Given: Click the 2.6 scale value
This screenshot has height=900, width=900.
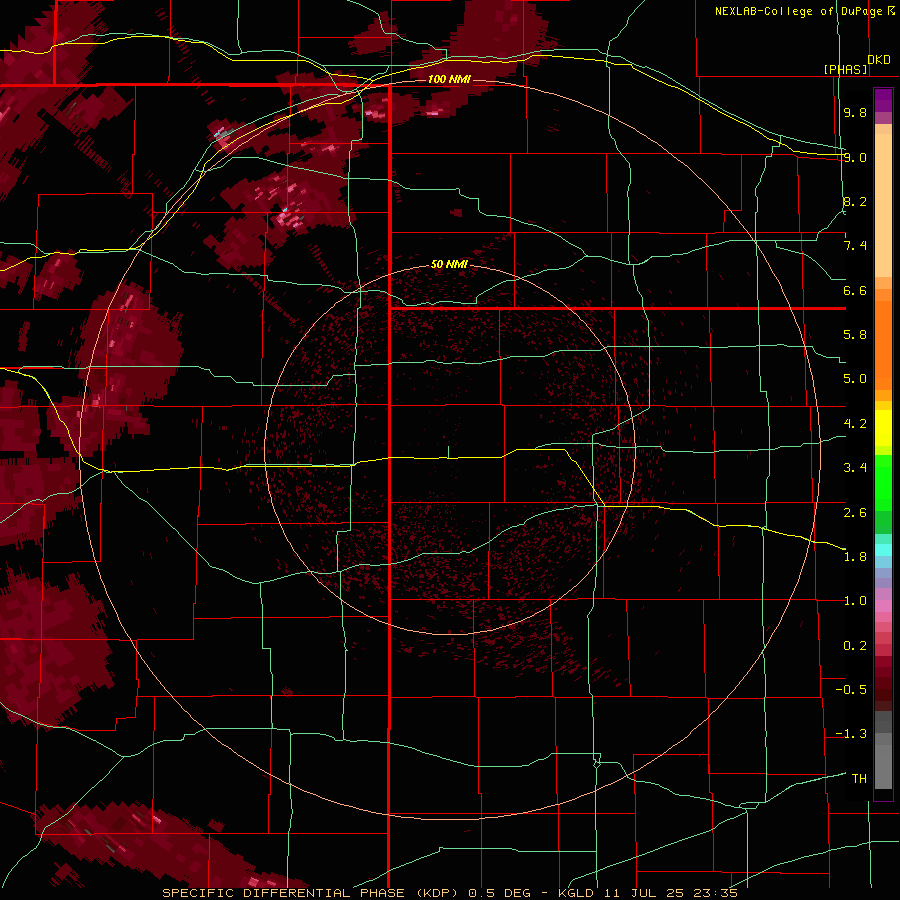Looking at the screenshot, I should pyautogui.click(x=855, y=512).
